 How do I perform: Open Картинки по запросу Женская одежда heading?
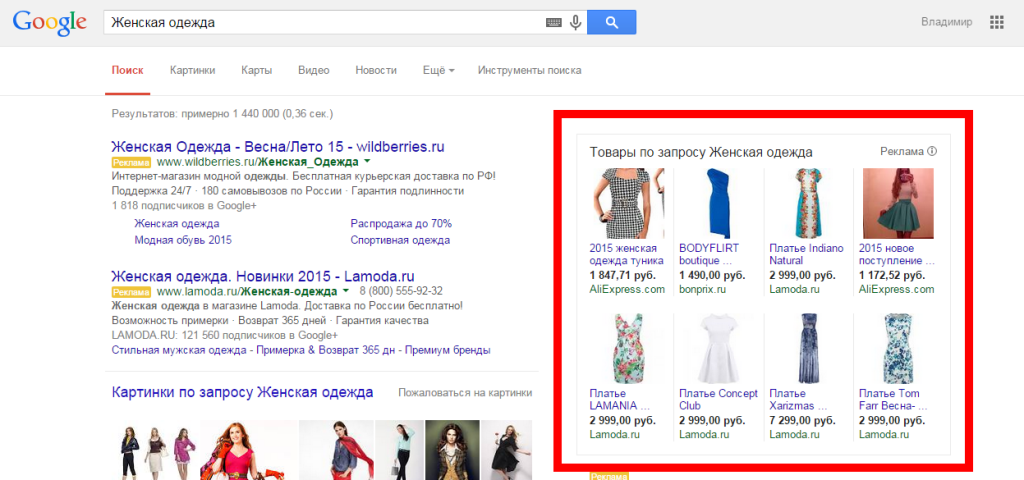click(242, 392)
